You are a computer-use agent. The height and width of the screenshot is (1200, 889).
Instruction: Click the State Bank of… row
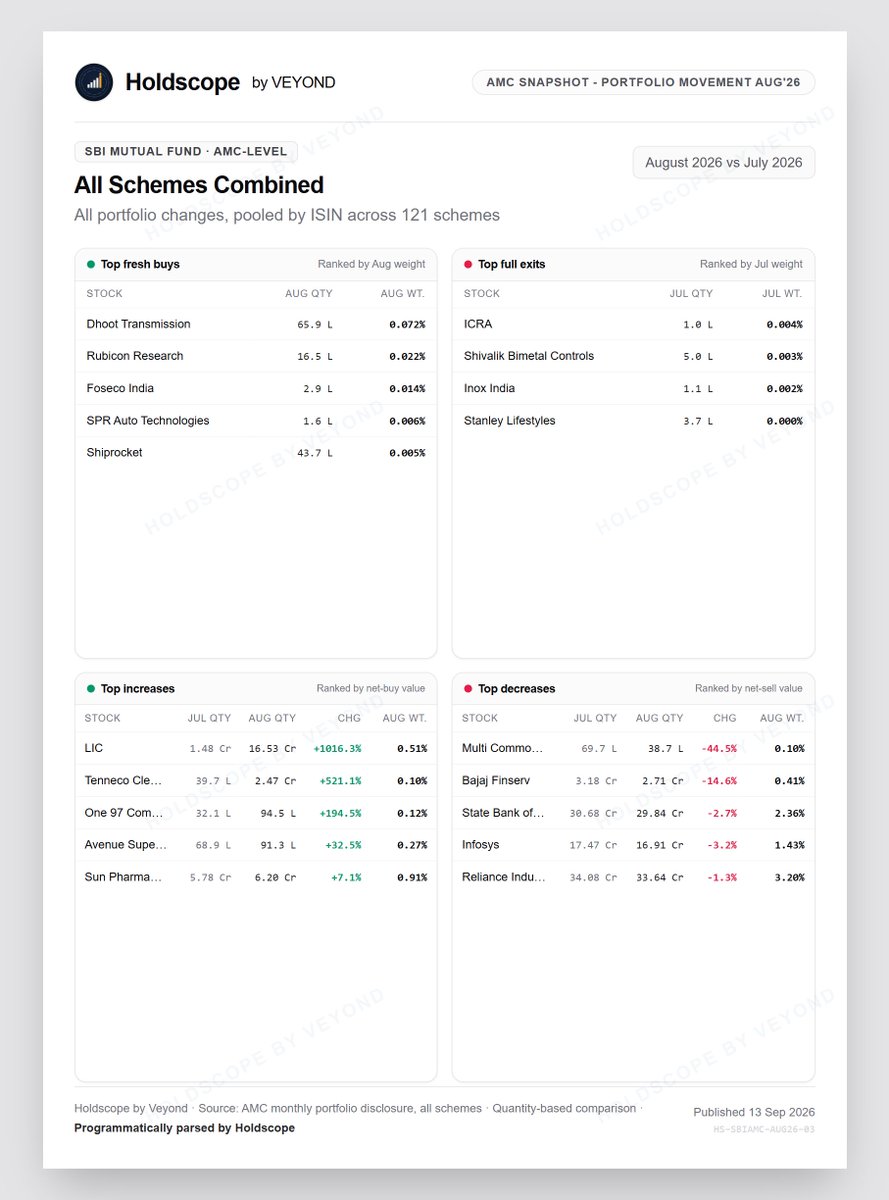[x=633, y=813]
